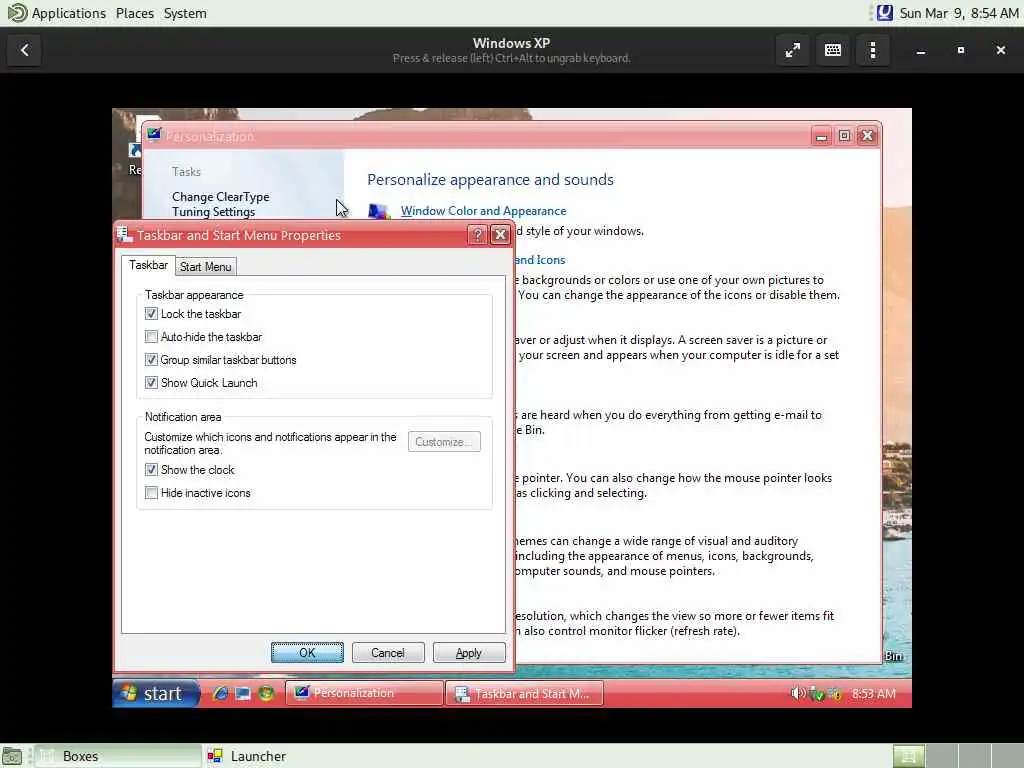This screenshot has width=1024, height=768.
Task: Click Change ClearType Tuning Settings task
Action: click(x=220, y=204)
